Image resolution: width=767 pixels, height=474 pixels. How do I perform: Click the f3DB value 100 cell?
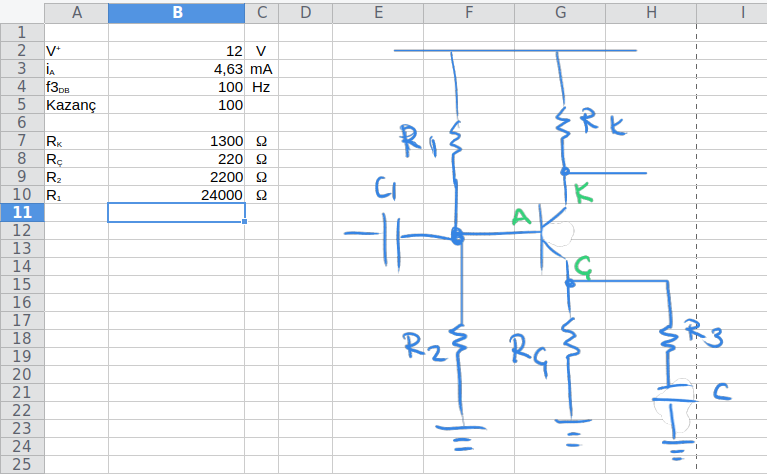point(177,87)
